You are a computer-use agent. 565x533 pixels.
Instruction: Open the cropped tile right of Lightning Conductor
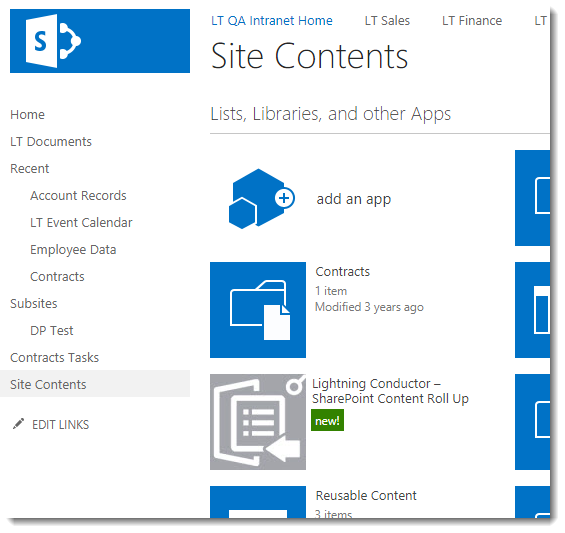tap(532, 422)
